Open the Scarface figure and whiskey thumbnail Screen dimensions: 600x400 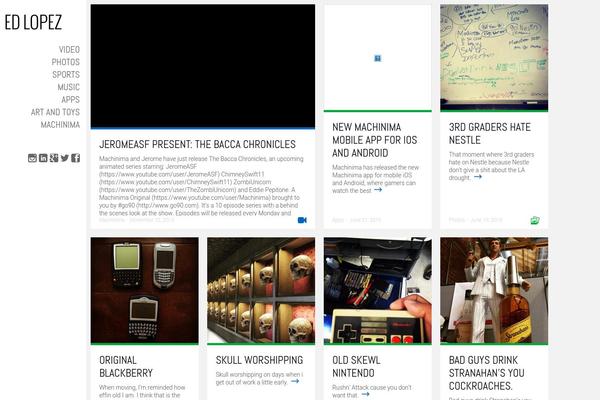pyautogui.click(x=494, y=290)
